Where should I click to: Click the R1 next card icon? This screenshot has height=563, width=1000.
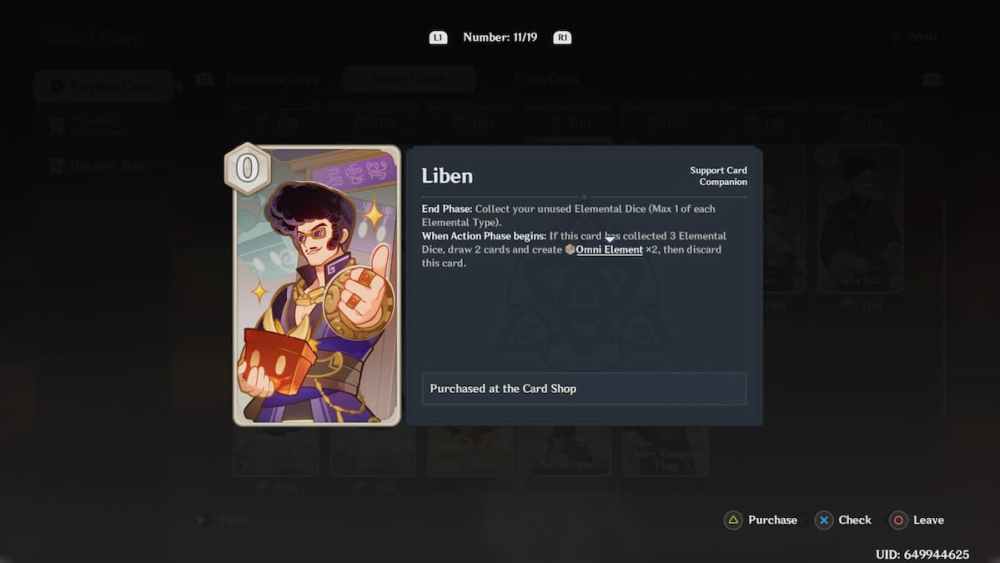pos(562,38)
